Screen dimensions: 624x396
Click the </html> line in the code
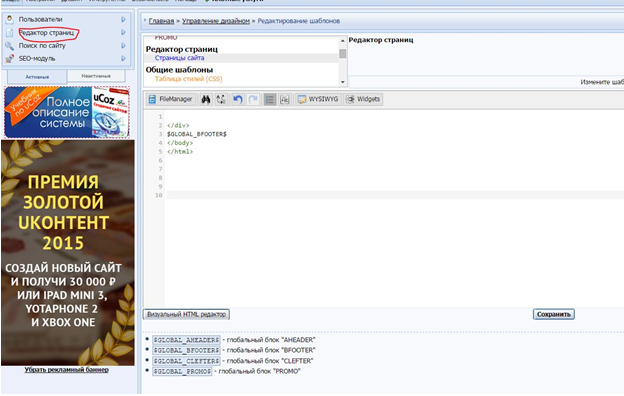[180, 152]
